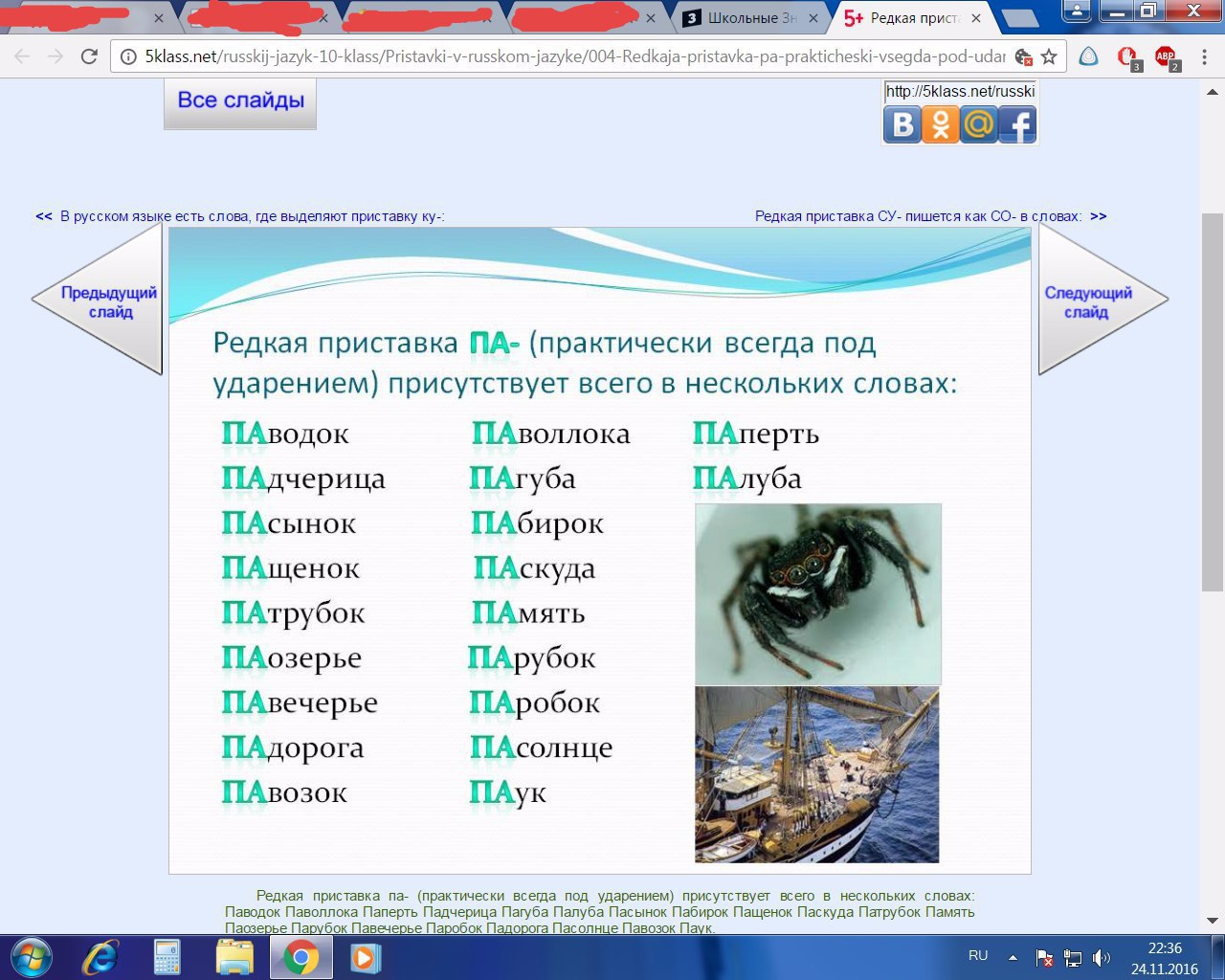Click the page URL share field
Screen dimensions: 1225x980
959,92
